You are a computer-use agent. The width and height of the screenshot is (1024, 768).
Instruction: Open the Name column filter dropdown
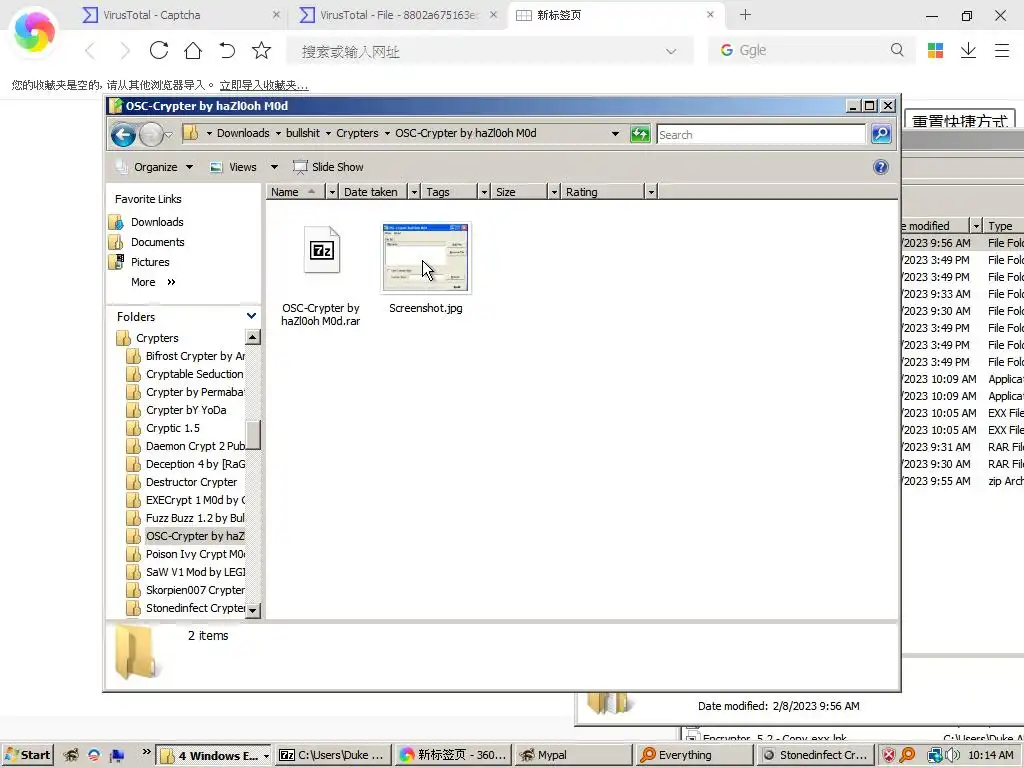(332, 192)
